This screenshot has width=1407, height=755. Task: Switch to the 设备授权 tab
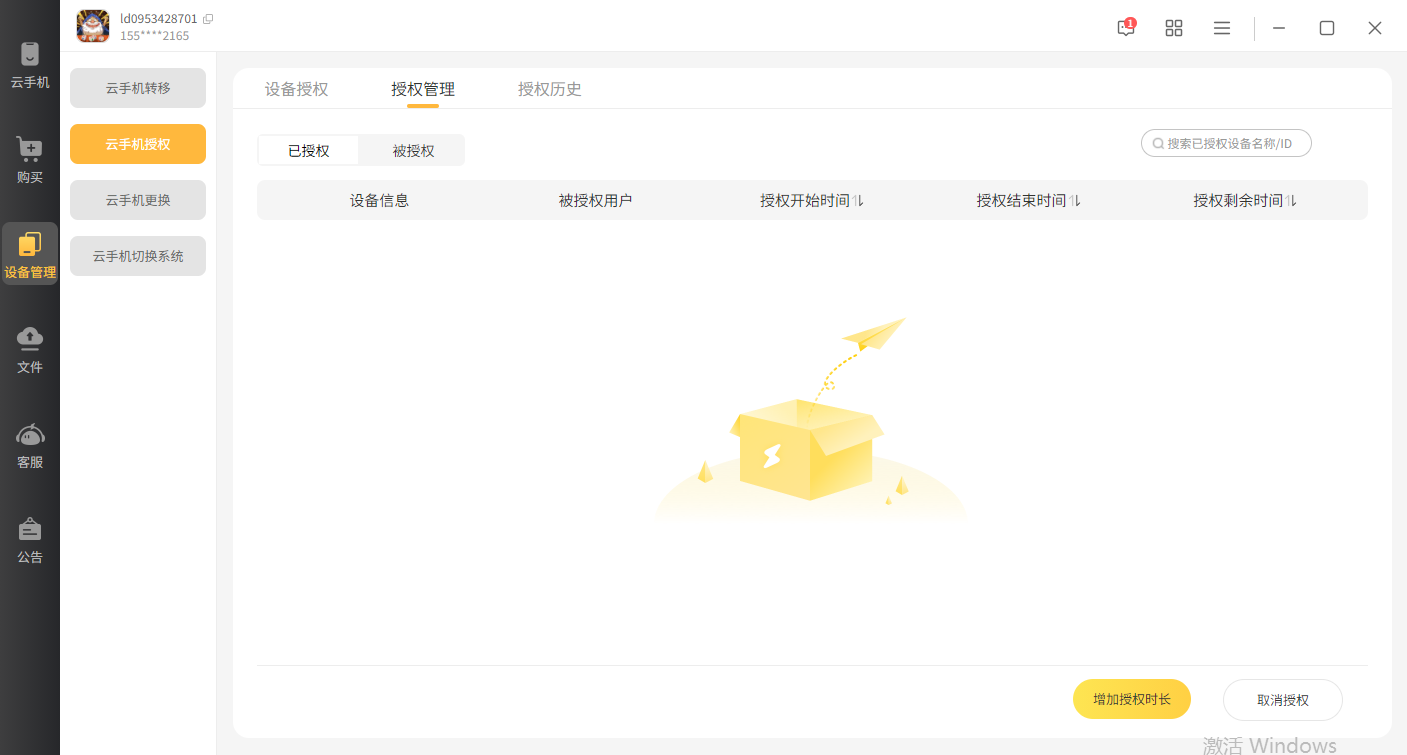point(296,89)
